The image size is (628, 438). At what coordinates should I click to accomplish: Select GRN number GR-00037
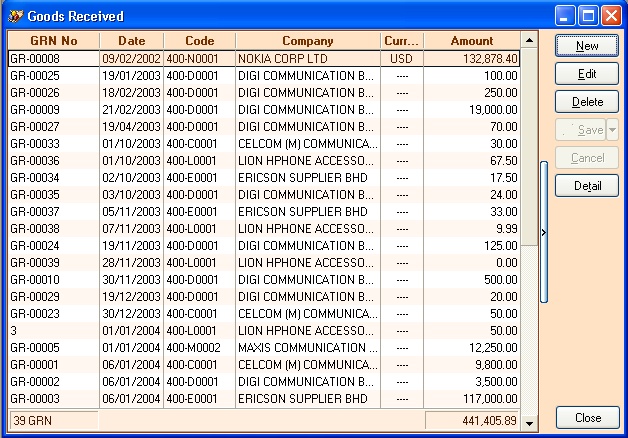point(35,212)
